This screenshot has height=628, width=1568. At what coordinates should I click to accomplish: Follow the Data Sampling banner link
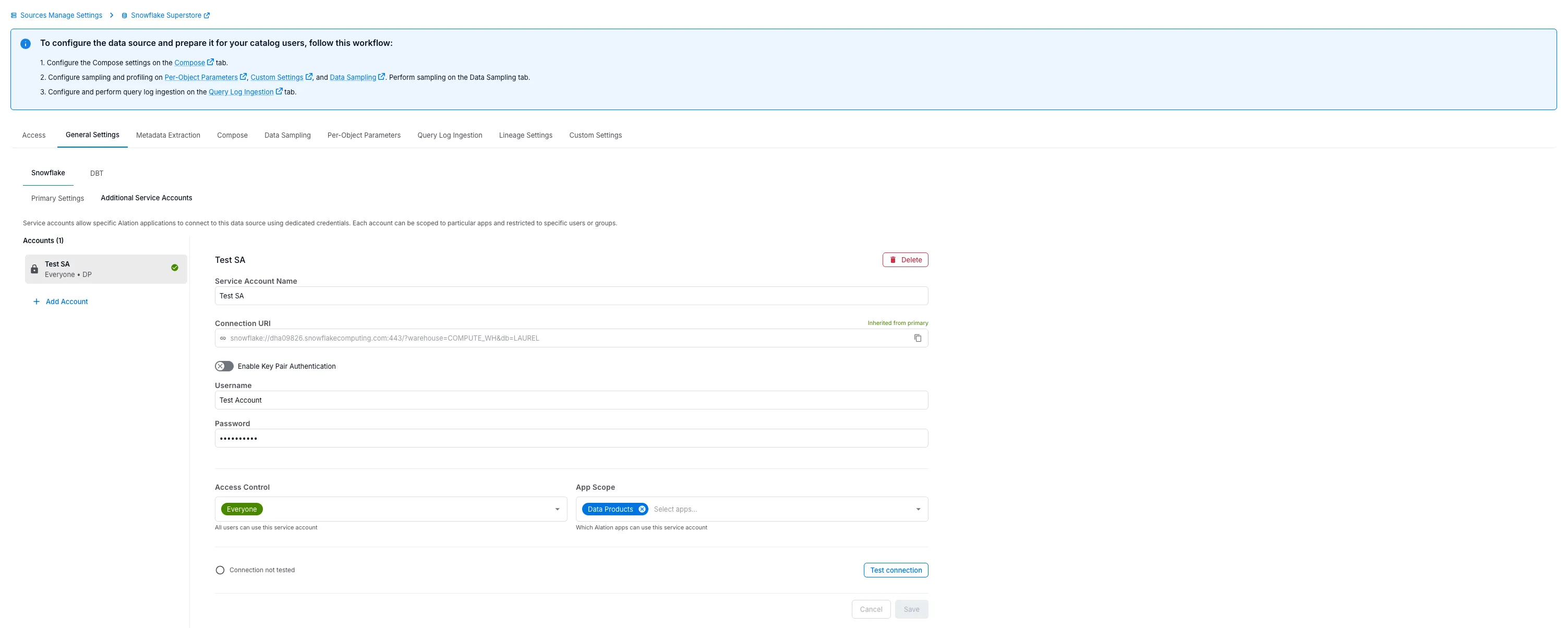click(x=353, y=77)
